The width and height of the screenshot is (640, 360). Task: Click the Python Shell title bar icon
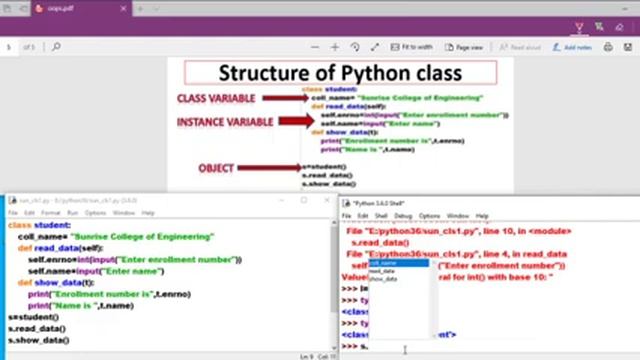pyautogui.click(x=347, y=203)
